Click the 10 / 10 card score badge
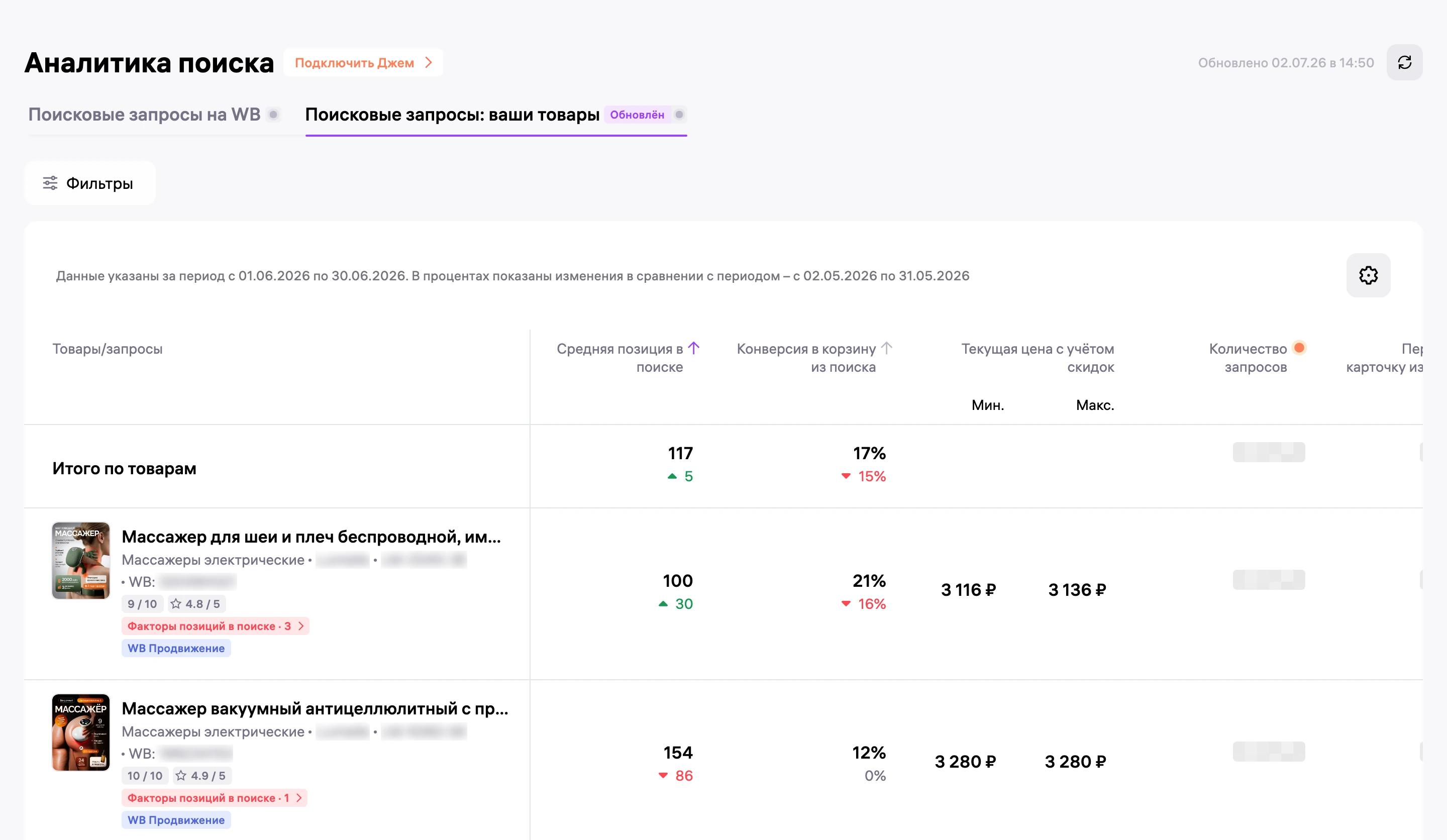Image resolution: width=1447 pixels, height=840 pixels. click(x=145, y=776)
